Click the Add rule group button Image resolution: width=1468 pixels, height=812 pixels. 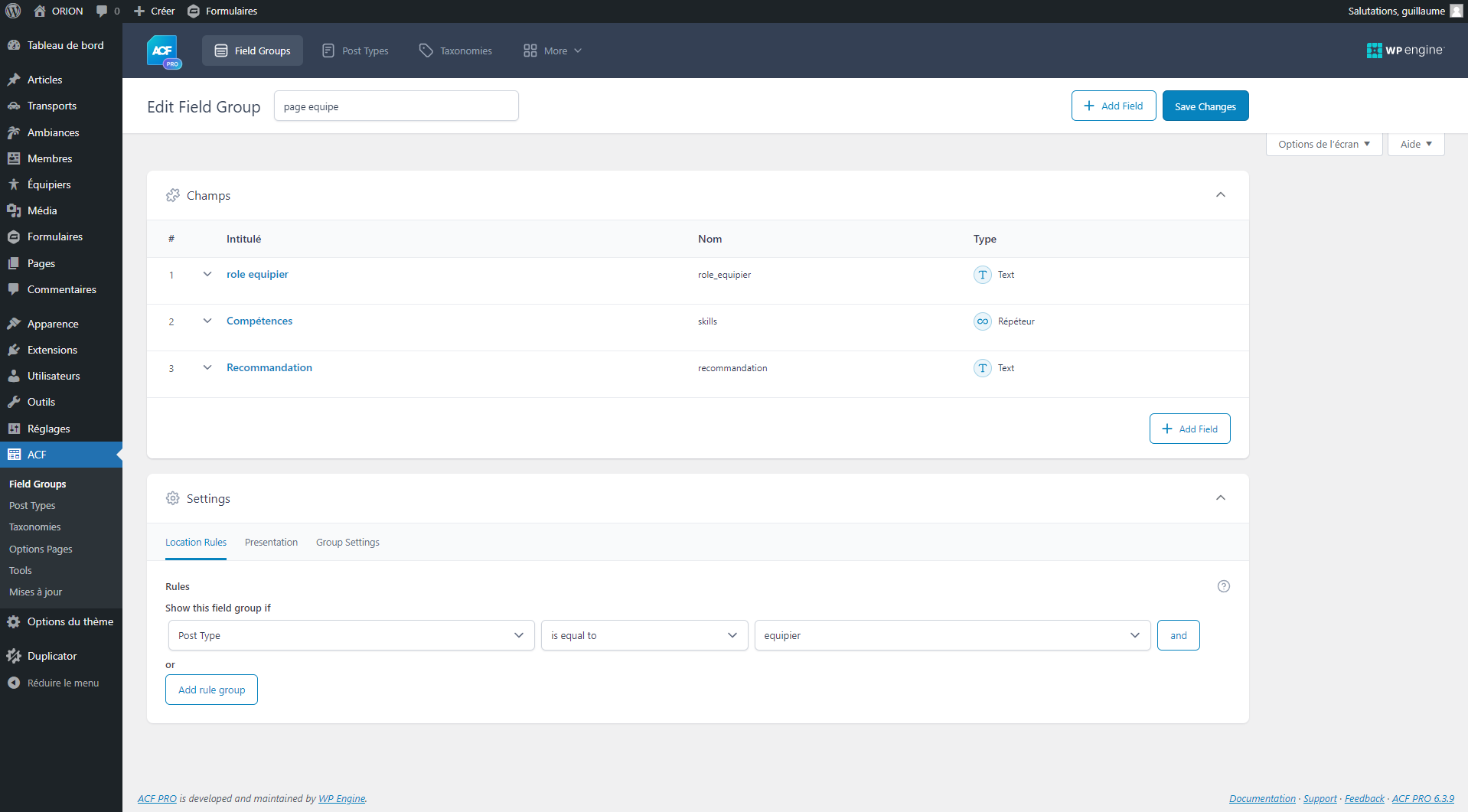click(x=211, y=690)
